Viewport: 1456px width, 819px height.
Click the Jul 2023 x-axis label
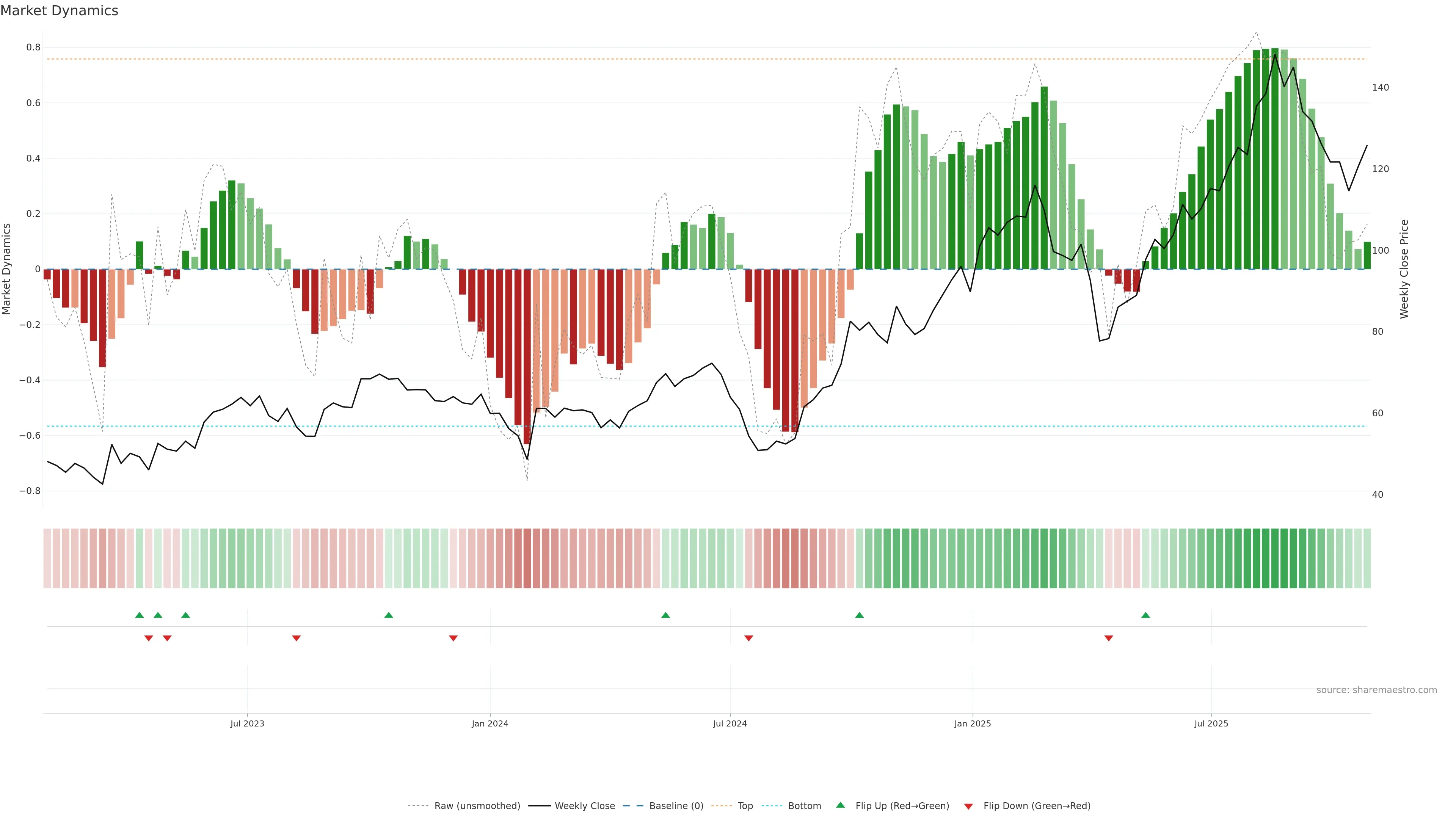[x=247, y=723]
